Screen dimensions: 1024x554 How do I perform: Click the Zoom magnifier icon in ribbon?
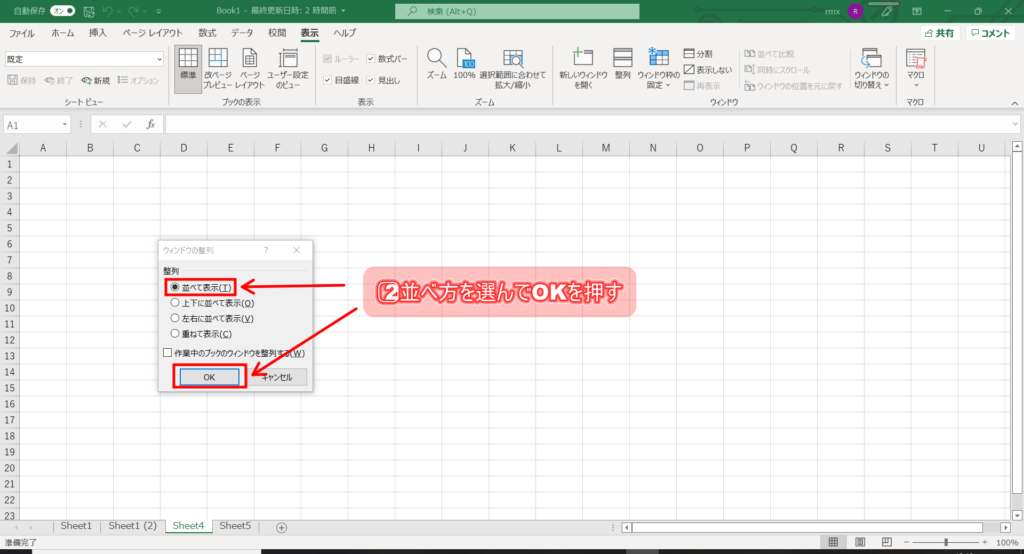pyautogui.click(x=436, y=60)
